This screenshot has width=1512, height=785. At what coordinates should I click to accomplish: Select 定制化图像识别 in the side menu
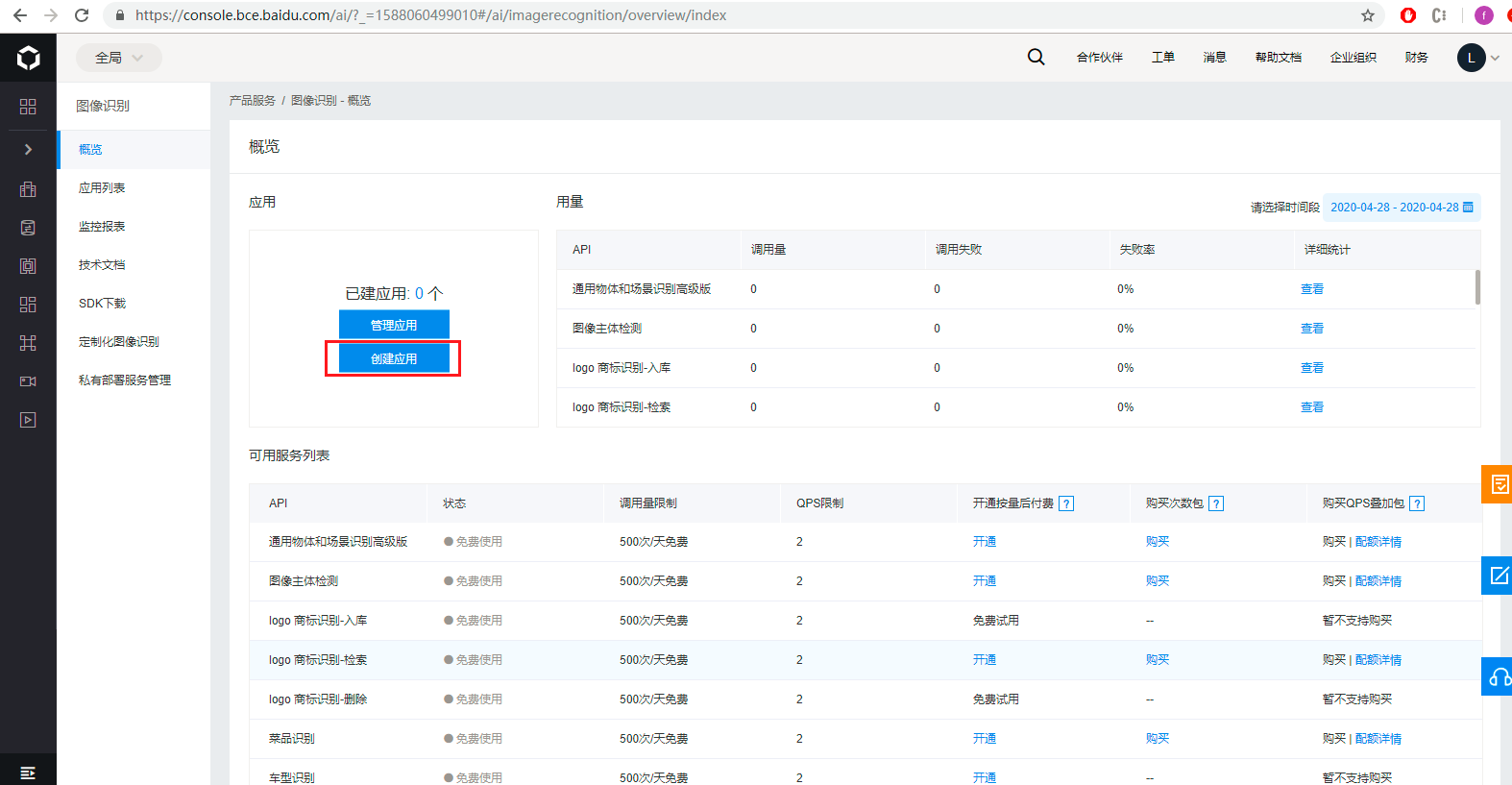click(134, 342)
